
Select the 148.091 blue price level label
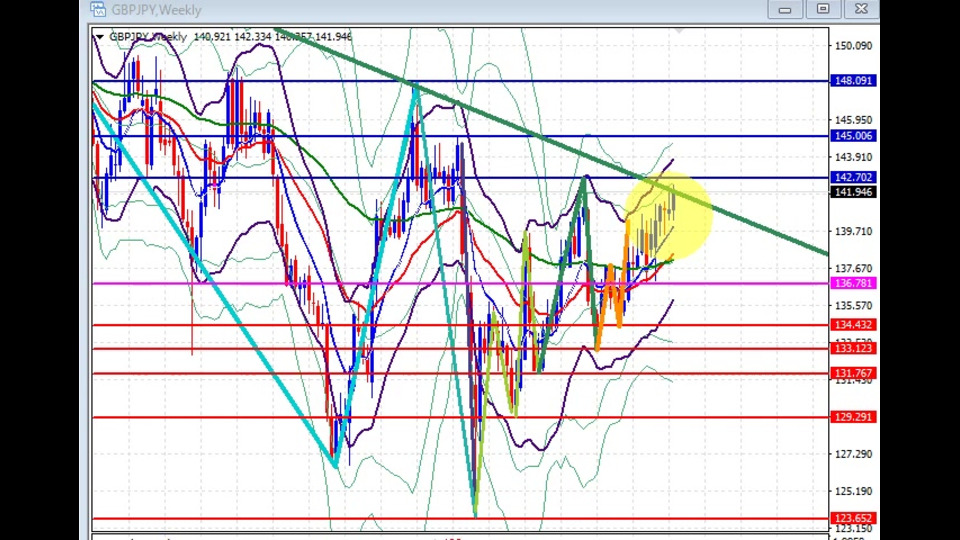pos(853,80)
